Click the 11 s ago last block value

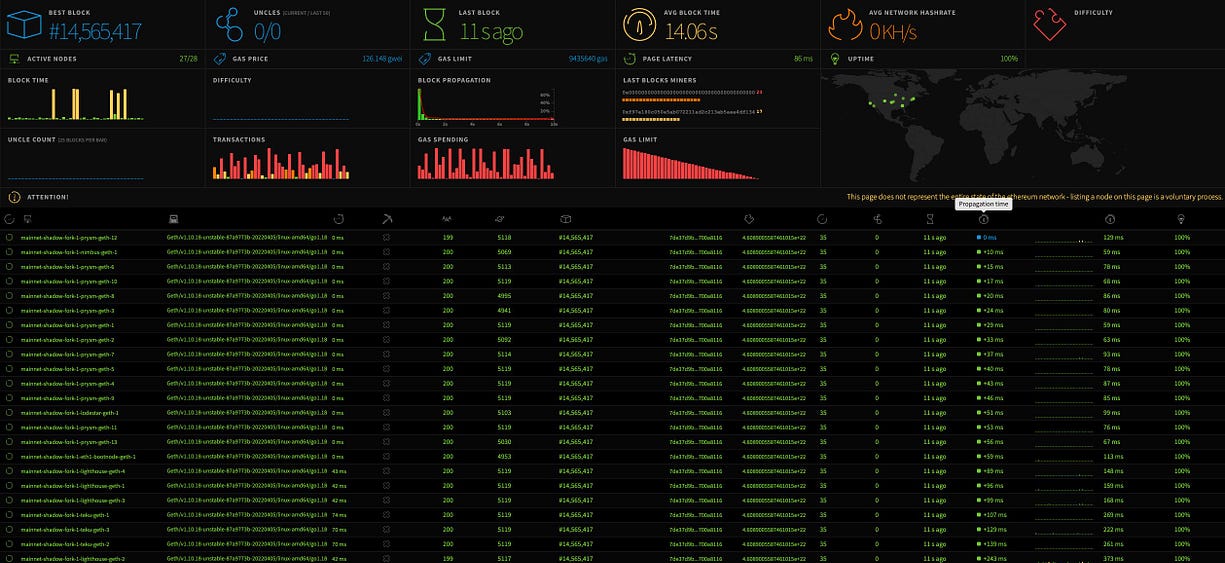point(490,32)
